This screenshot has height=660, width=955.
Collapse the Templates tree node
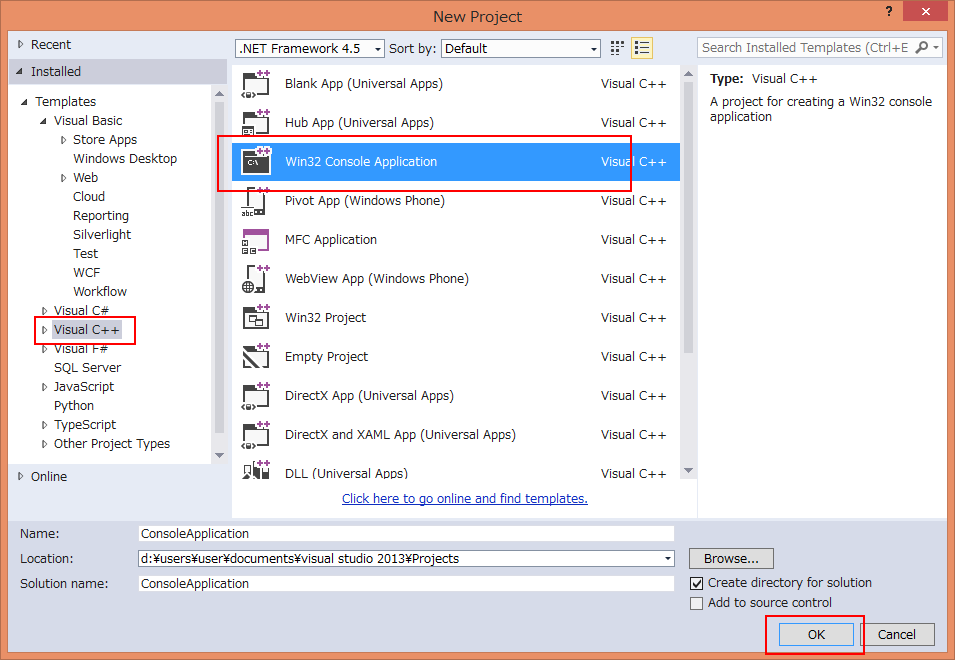[x=24, y=102]
